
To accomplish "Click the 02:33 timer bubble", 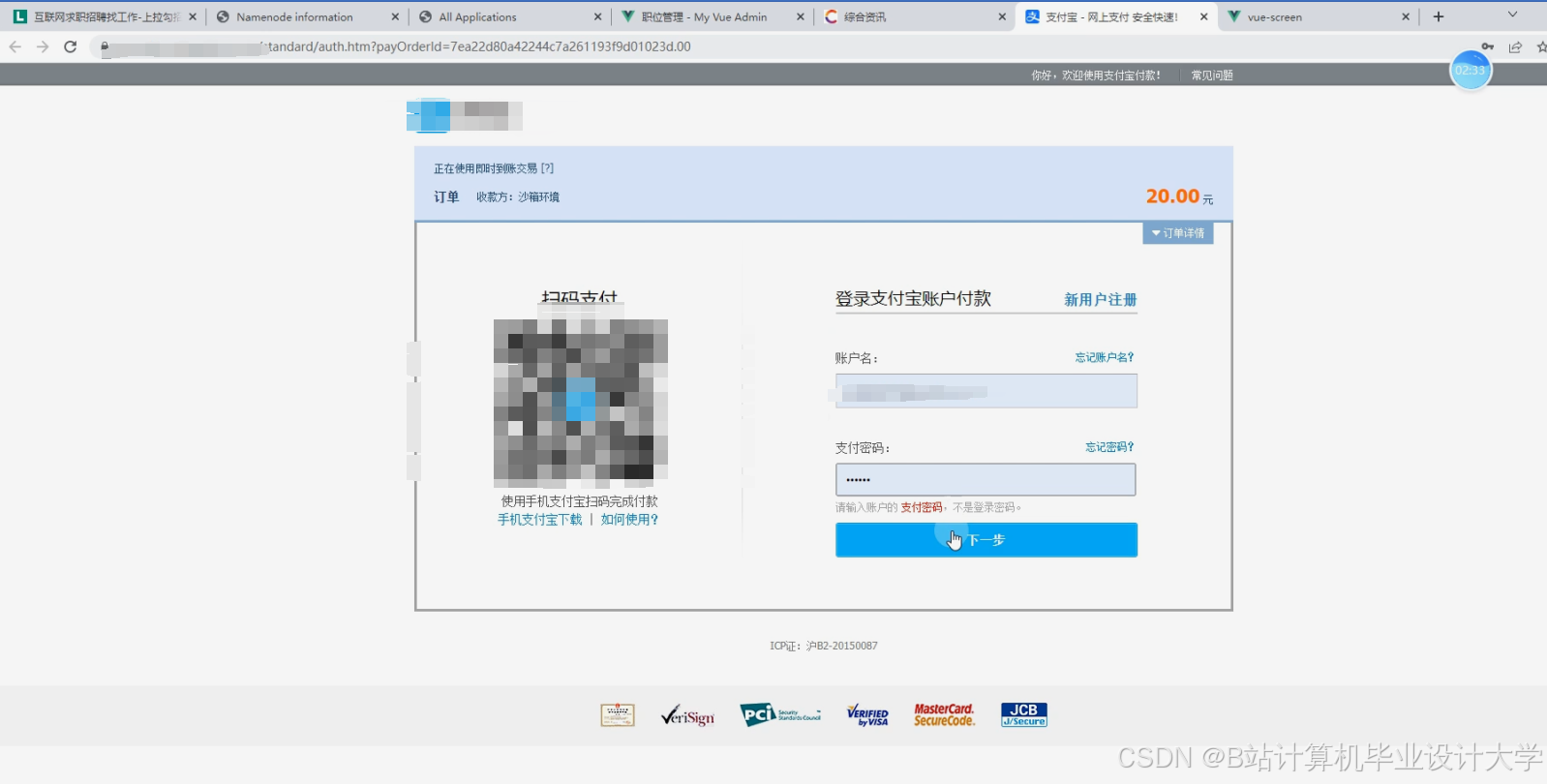I will tap(1471, 70).
